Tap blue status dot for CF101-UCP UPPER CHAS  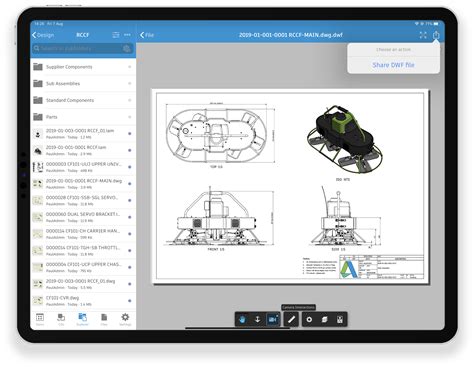[x=130, y=267]
